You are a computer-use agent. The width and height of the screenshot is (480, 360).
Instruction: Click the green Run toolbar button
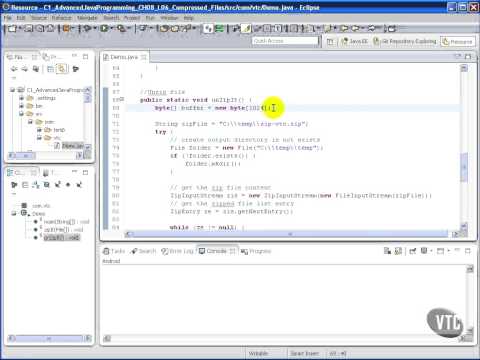pyautogui.click(x=104, y=29)
